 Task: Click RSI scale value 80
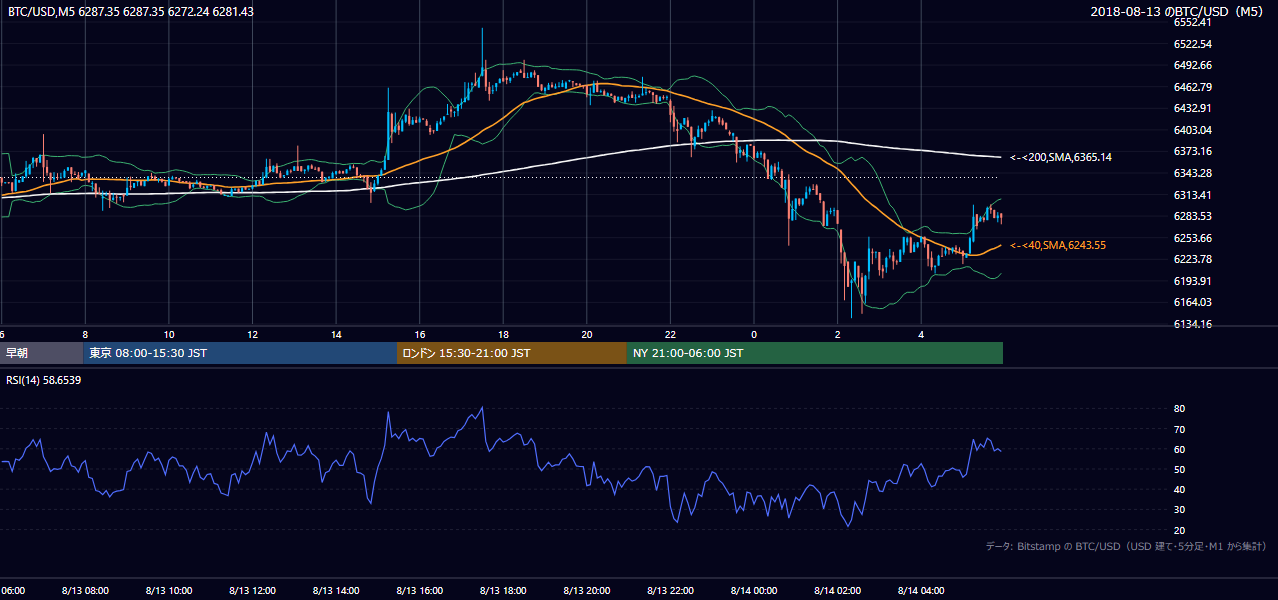point(1179,409)
